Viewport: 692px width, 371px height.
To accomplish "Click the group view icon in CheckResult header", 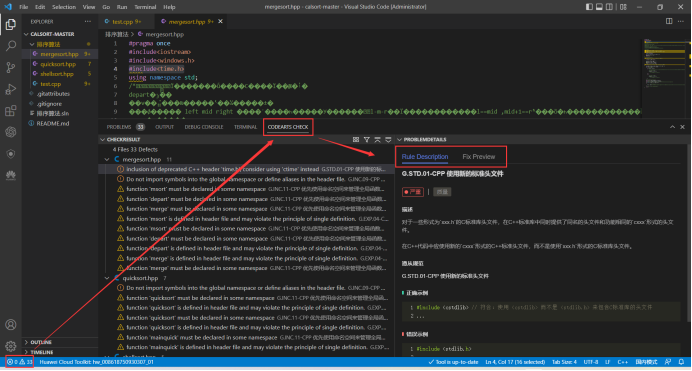I will pyautogui.click(x=356, y=139).
